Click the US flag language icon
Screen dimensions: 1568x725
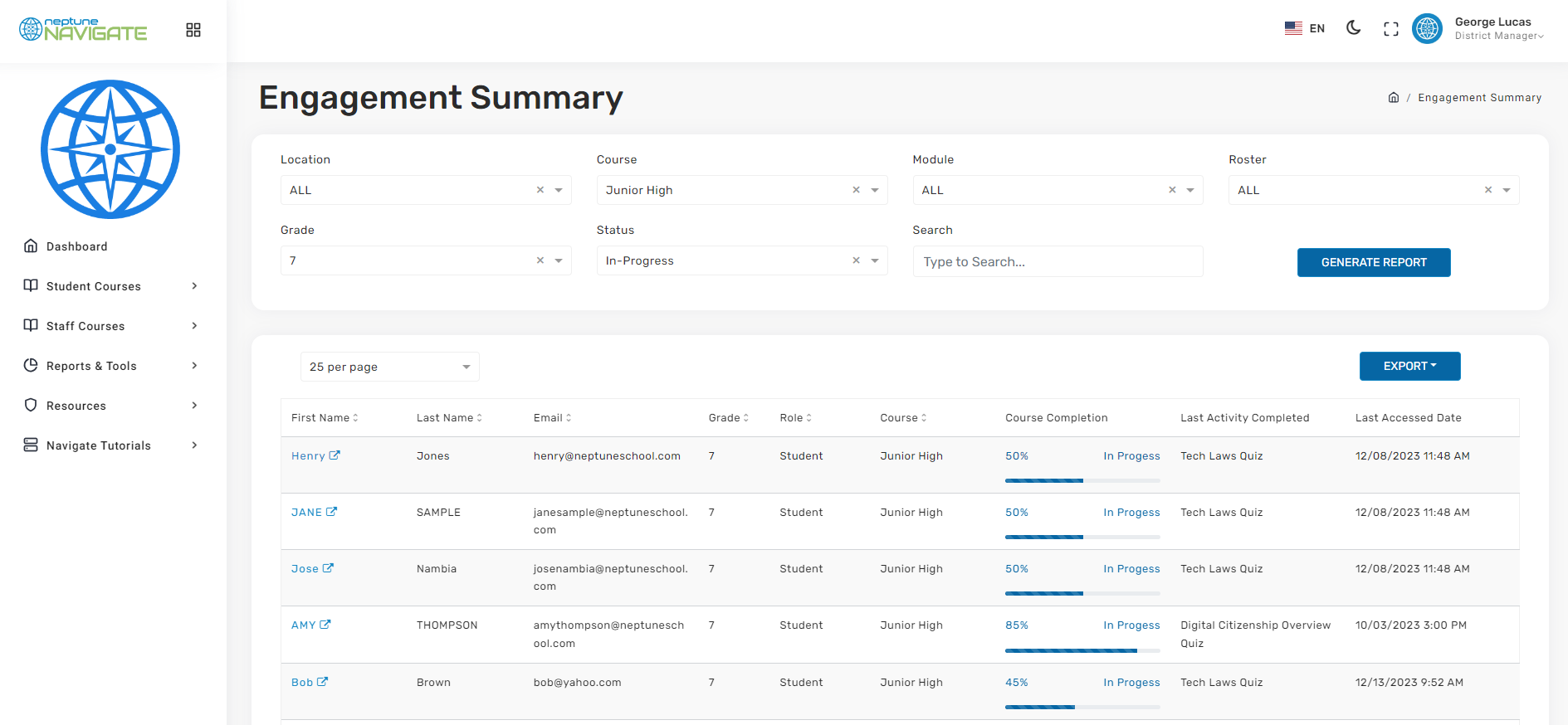[1293, 28]
